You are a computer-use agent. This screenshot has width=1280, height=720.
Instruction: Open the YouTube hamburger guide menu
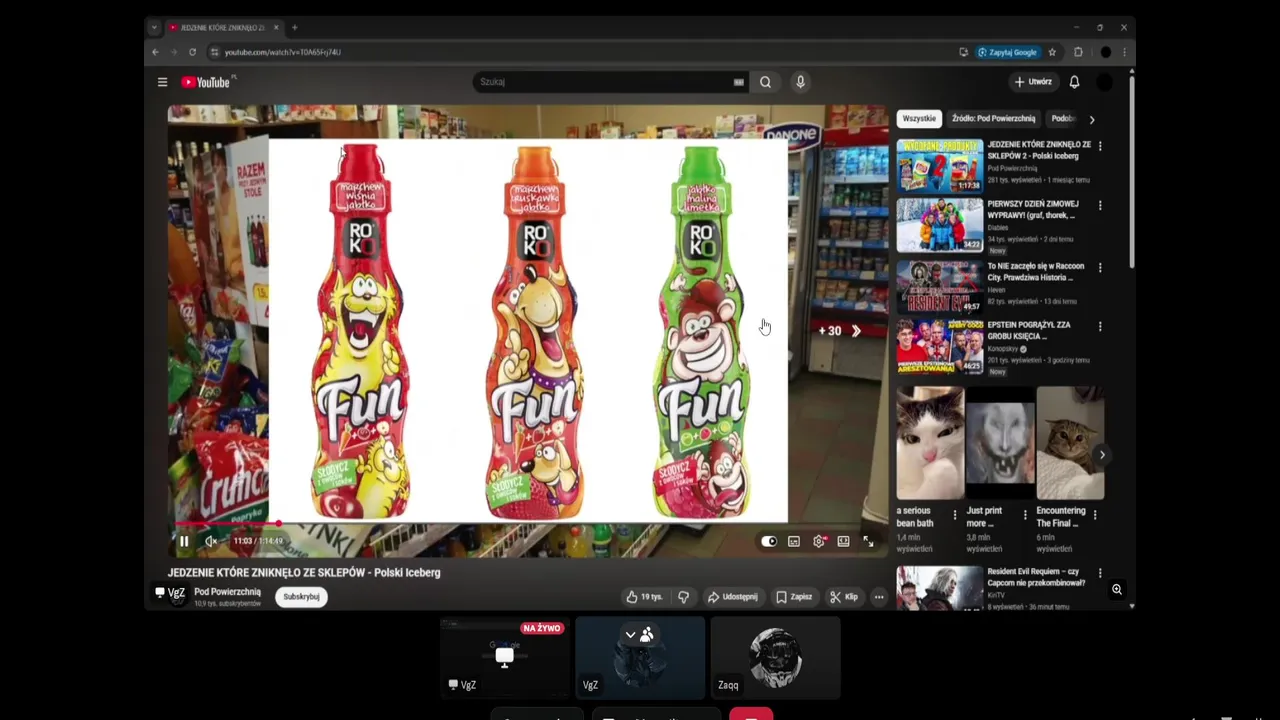[162, 82]
